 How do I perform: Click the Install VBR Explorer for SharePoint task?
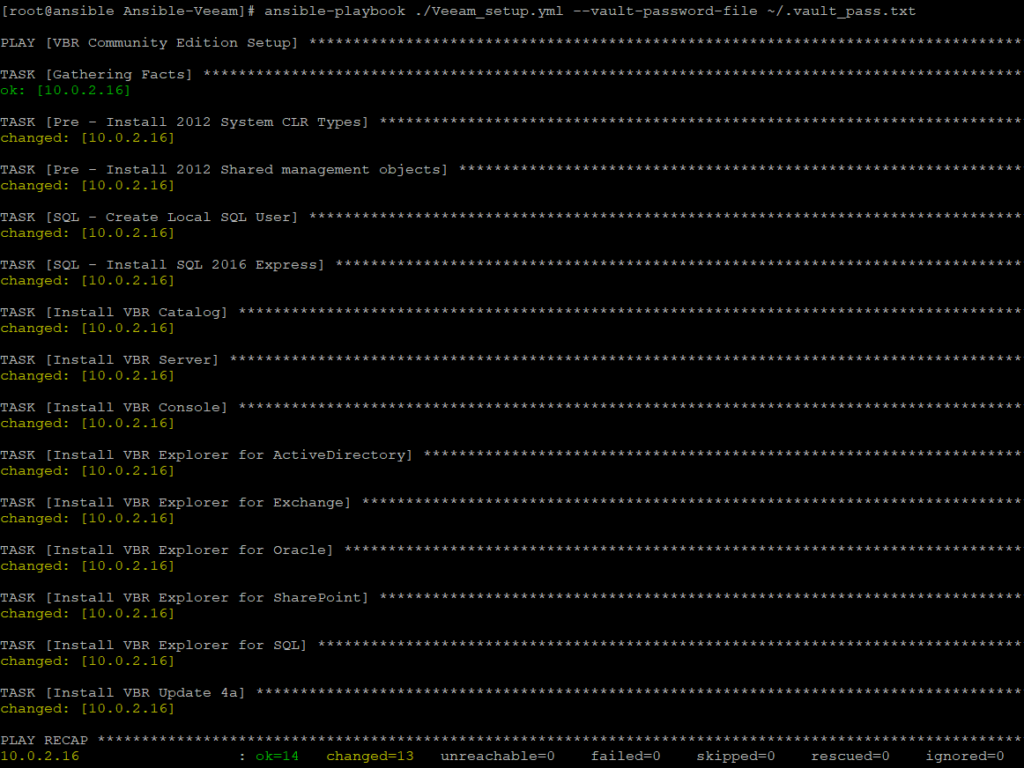point(185,597)
